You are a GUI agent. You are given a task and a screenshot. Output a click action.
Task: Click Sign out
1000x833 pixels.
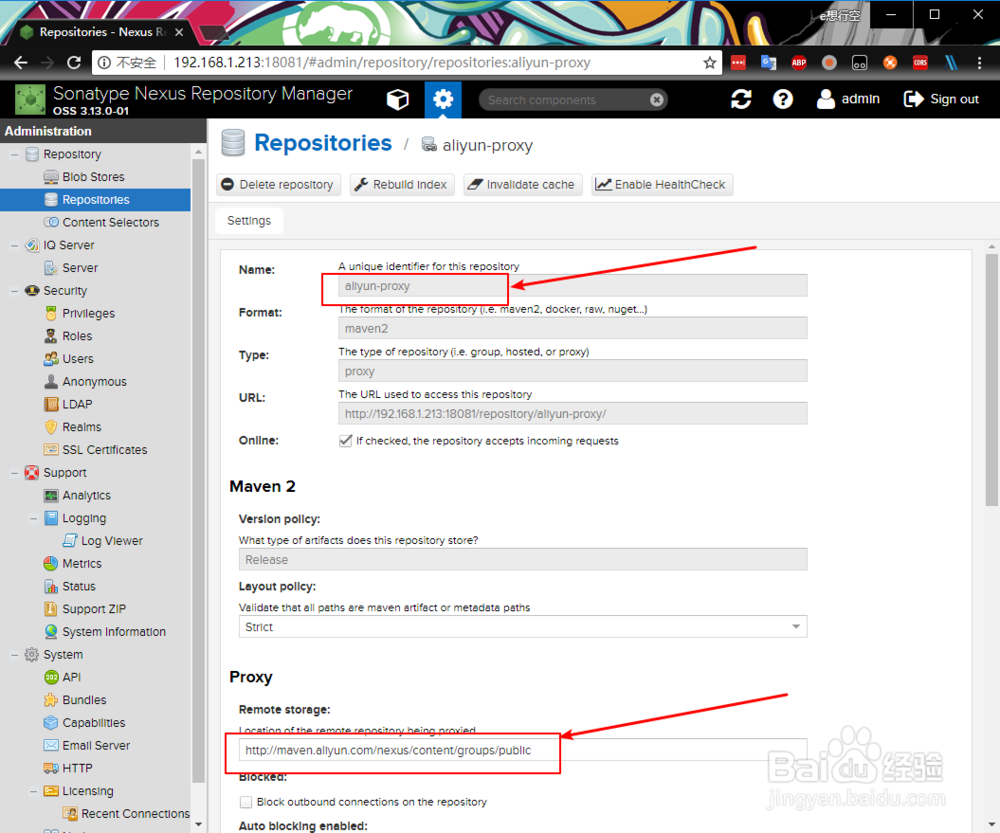941,99
